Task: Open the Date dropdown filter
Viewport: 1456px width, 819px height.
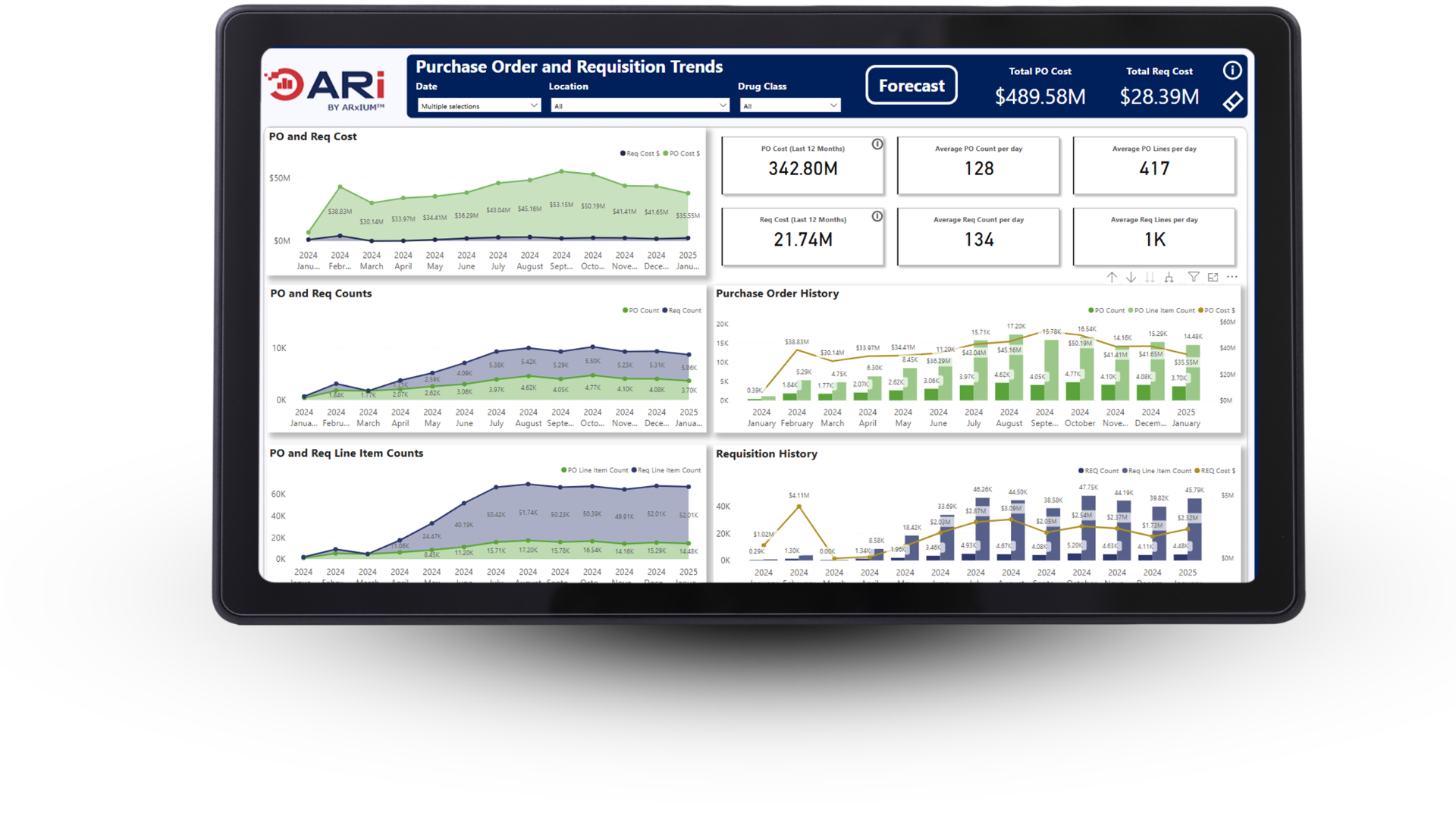Action: point(479,106)
